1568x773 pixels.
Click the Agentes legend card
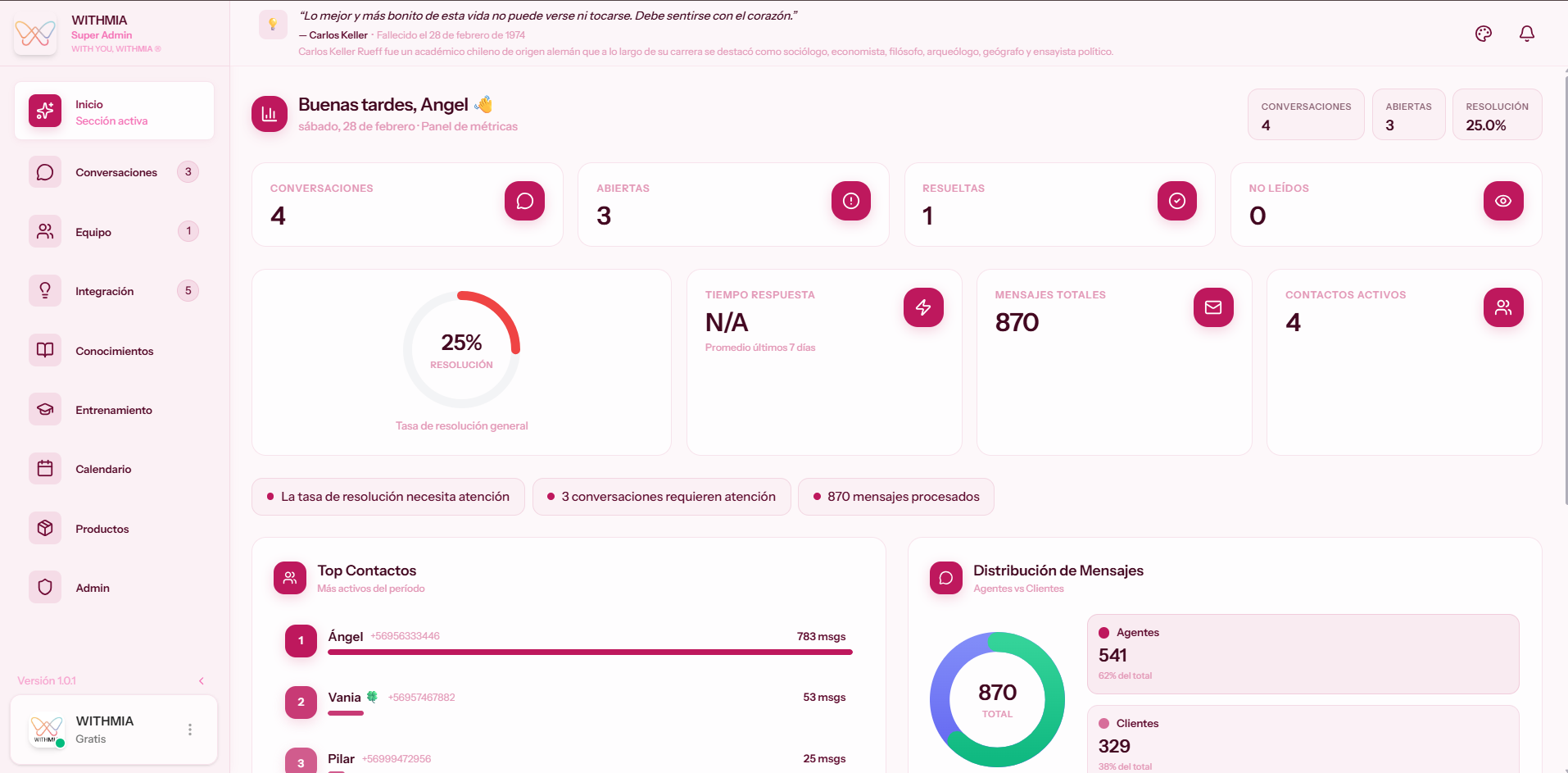click(x=1302, y=653)
